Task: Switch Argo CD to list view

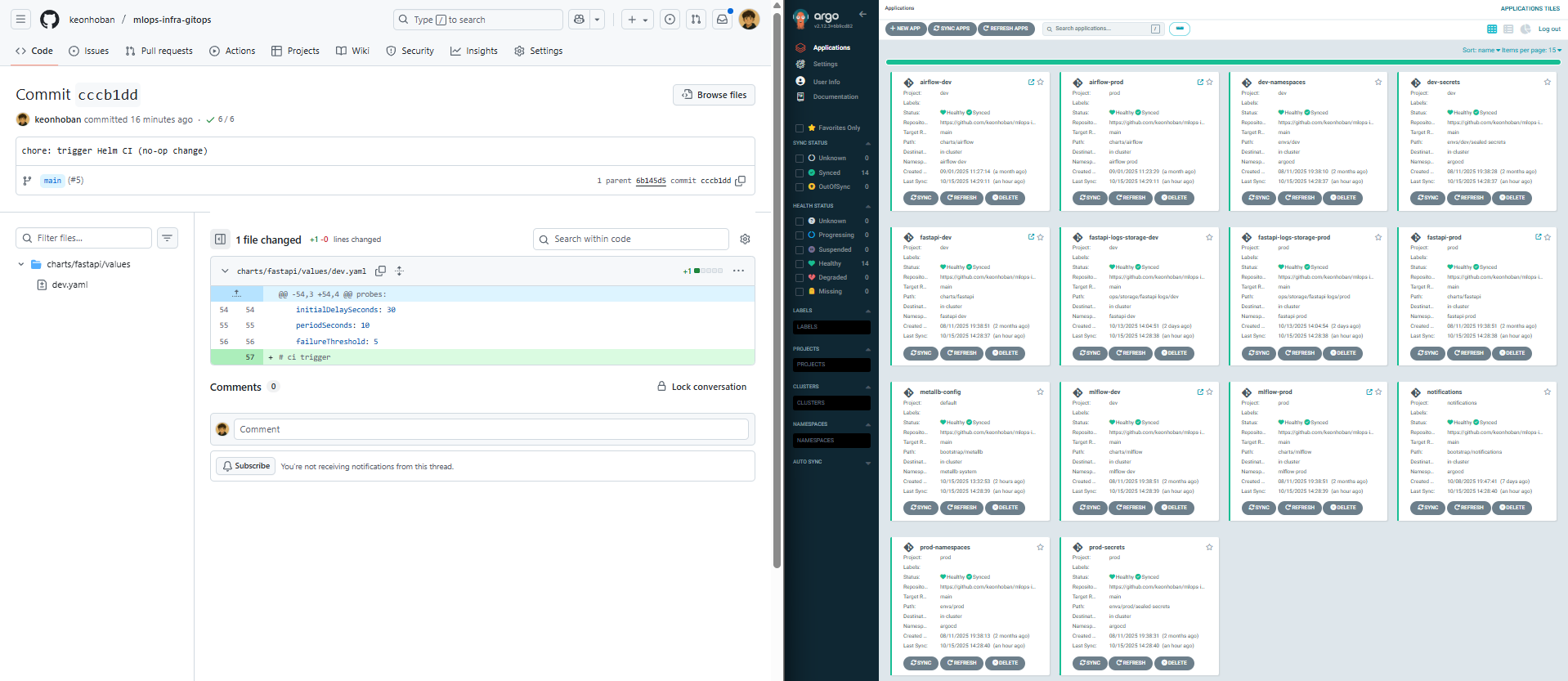Action: point(1508,29)
